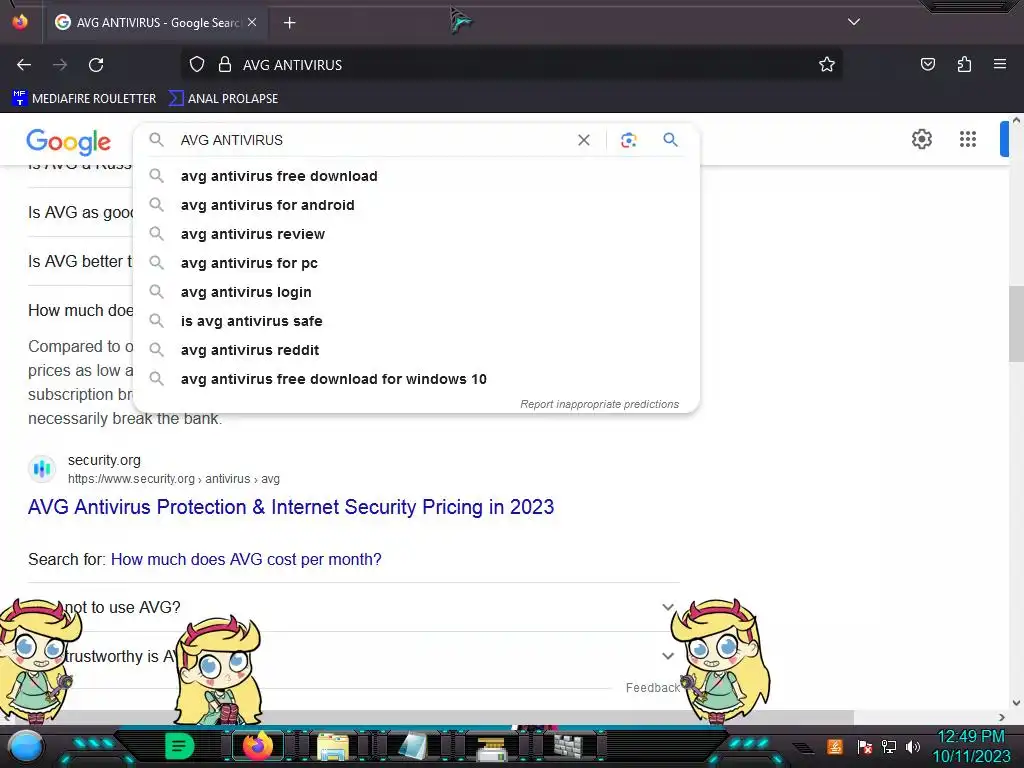
Task: Collapse the 'How much doe...' question
Action: coord(80,310)
